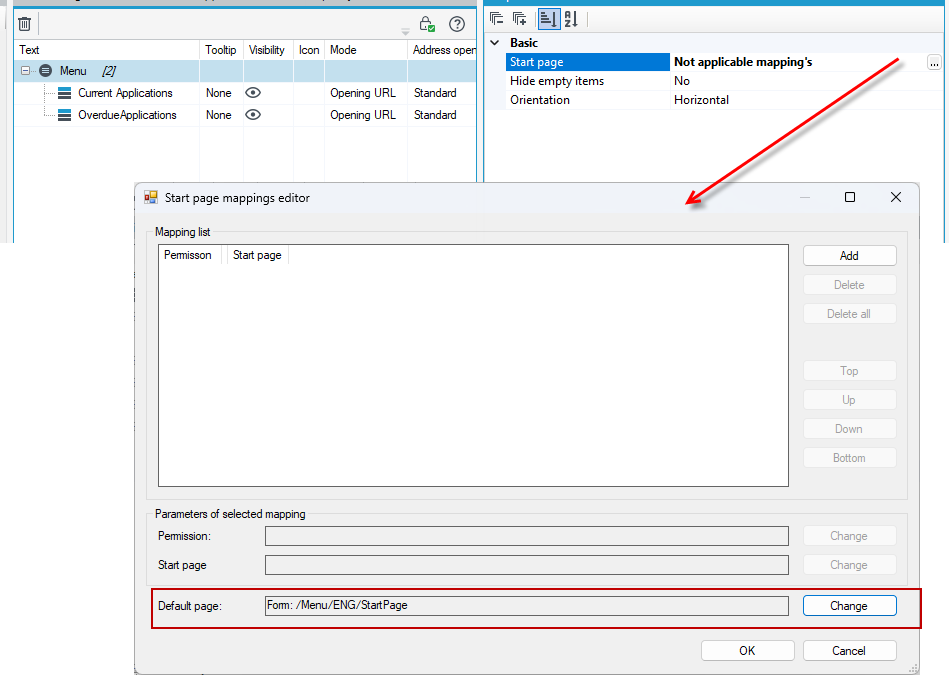Click the Visibility column header
Viewport: 949px width, 681px height.
click(267, 50)
